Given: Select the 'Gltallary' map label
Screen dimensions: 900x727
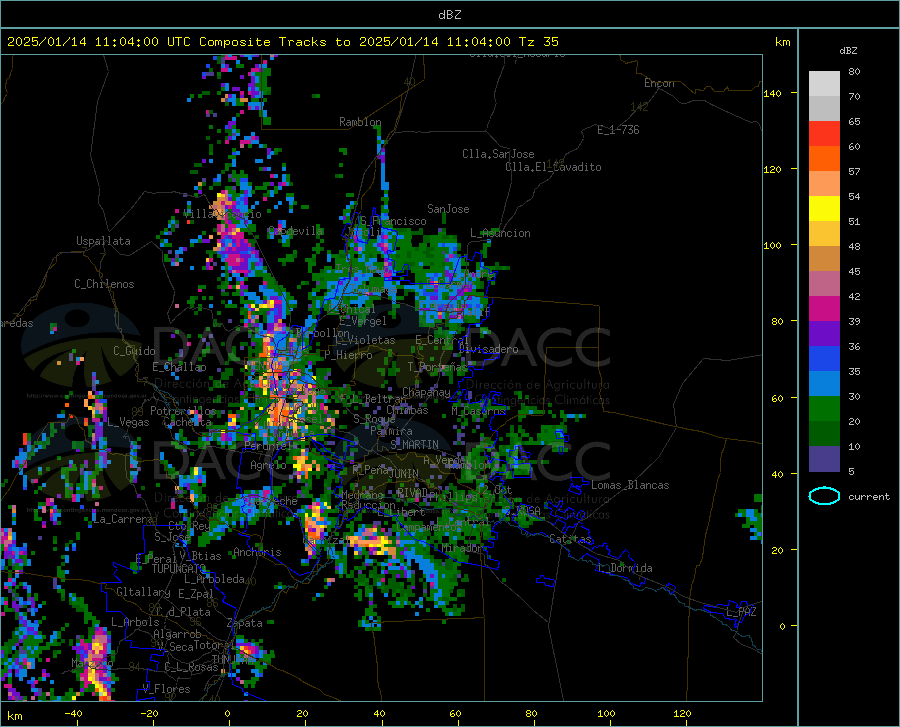Looking at the screenshot, I should pyautogui.click(x=143, y=592).
